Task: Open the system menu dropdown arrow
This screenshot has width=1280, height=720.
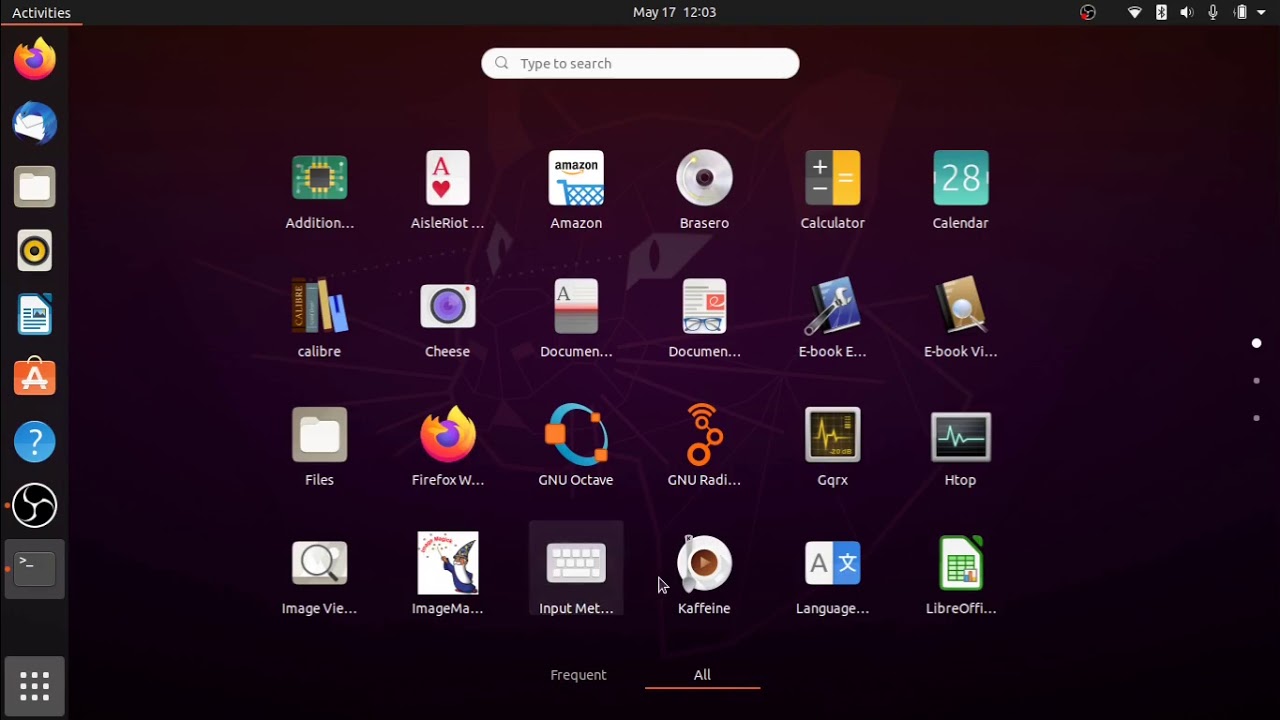Action: coord(1261,13)
